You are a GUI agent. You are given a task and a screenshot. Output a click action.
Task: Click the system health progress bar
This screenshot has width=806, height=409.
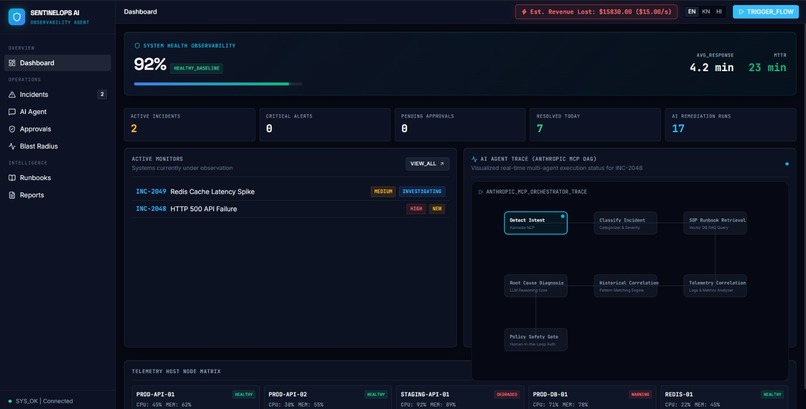pyautogui.click(x=218, y=84)
